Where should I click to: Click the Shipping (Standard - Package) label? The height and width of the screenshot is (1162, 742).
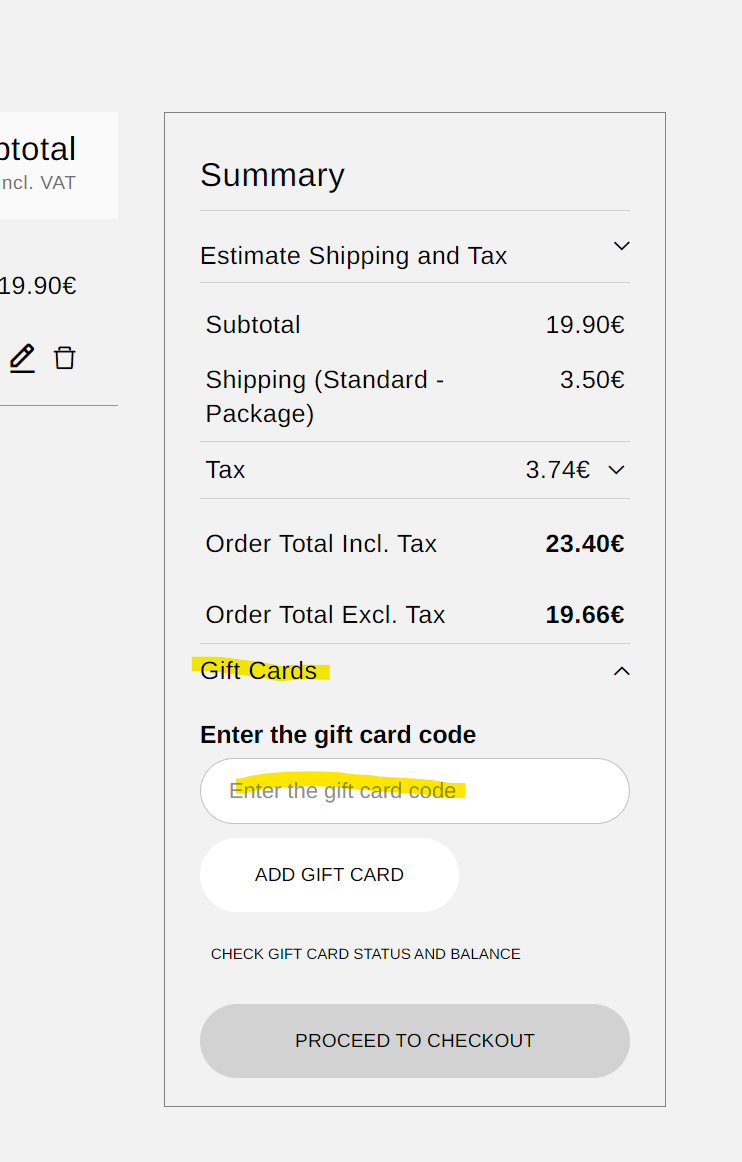(x=324, y=396)
